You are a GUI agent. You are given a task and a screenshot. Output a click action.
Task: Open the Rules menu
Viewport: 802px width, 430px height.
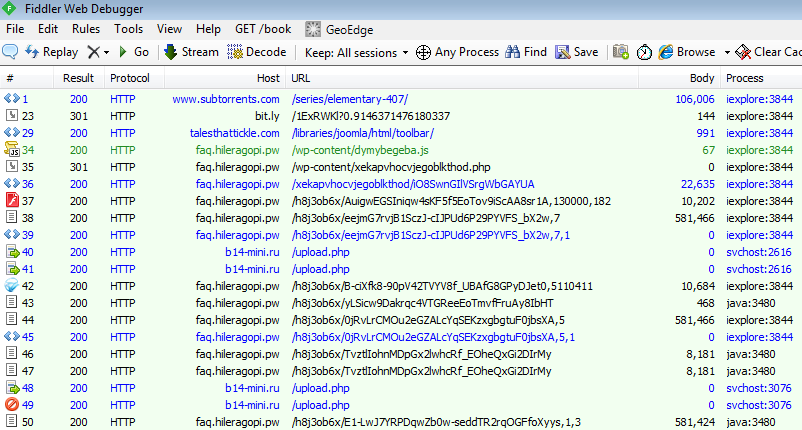(86, 29)
